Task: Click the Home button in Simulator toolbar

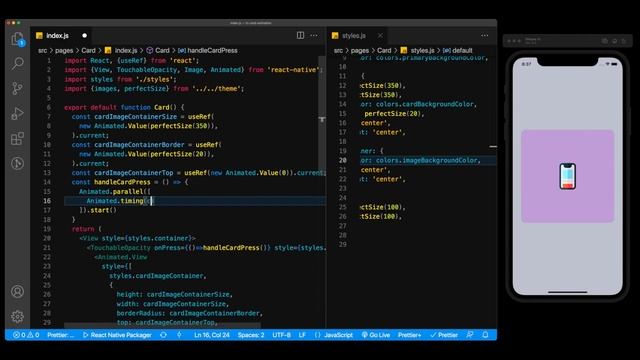Action: tap(605, 41)
